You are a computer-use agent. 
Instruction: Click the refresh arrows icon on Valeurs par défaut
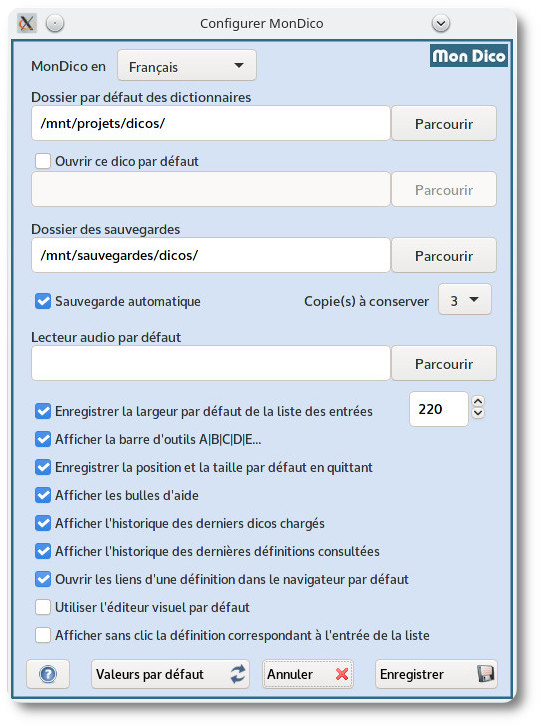tap(238, 674)
